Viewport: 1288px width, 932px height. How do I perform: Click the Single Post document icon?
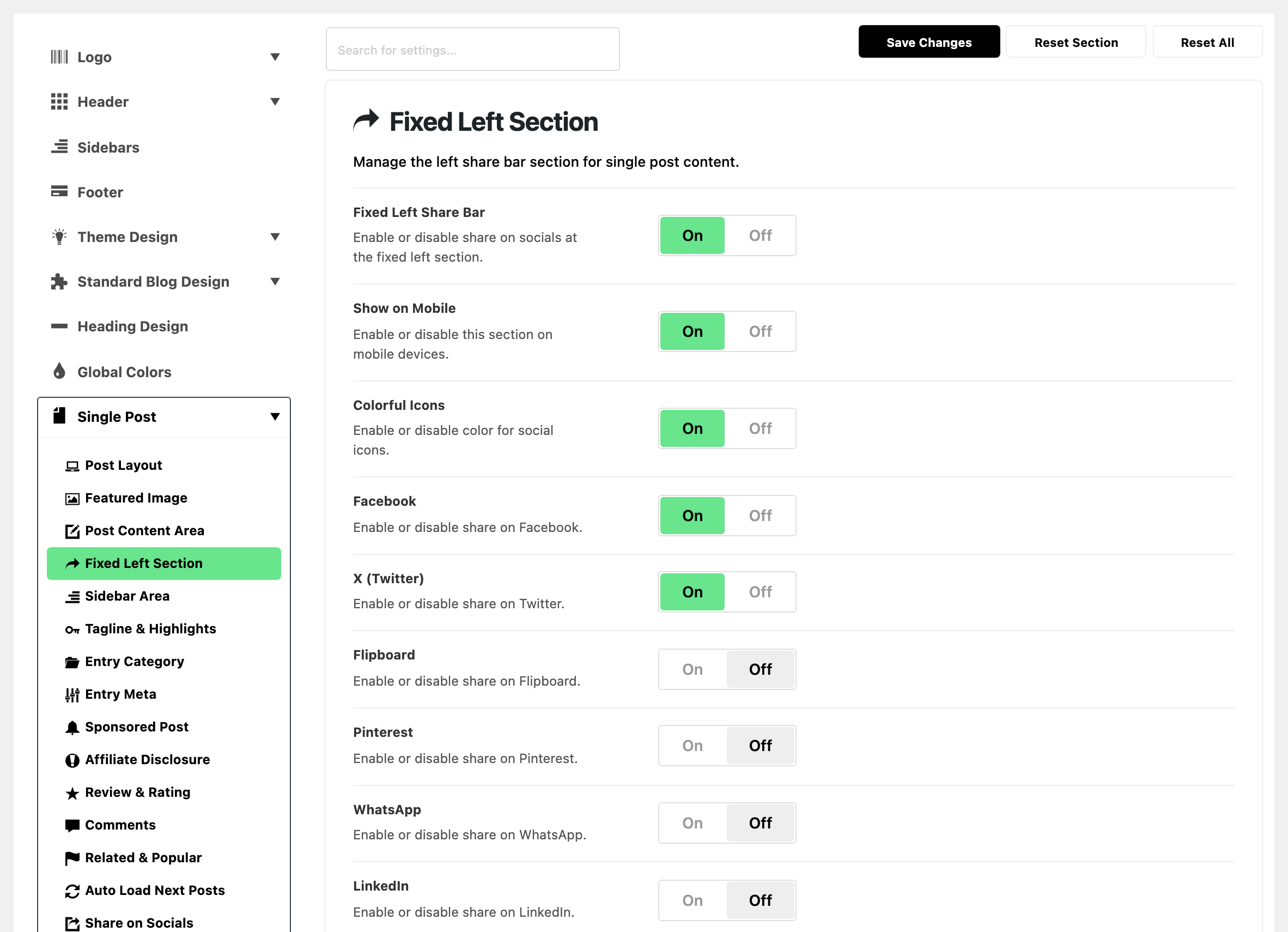pos(59,416)
